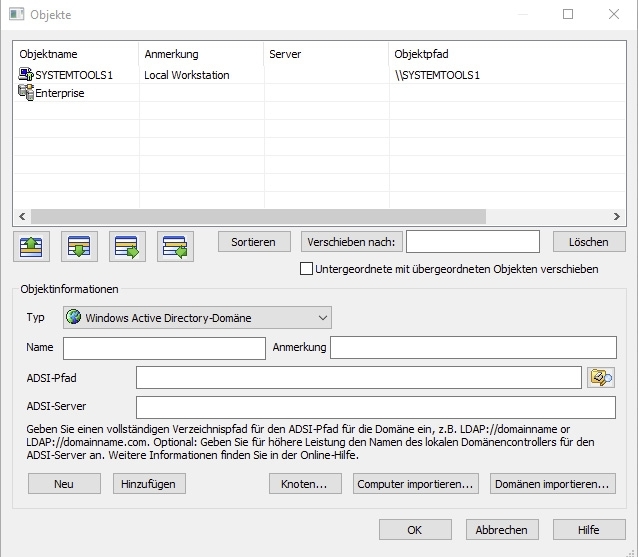Select the Enterprise row name
Image resolution: width=638 pixels, height=557 pixels.
point(60,93)
